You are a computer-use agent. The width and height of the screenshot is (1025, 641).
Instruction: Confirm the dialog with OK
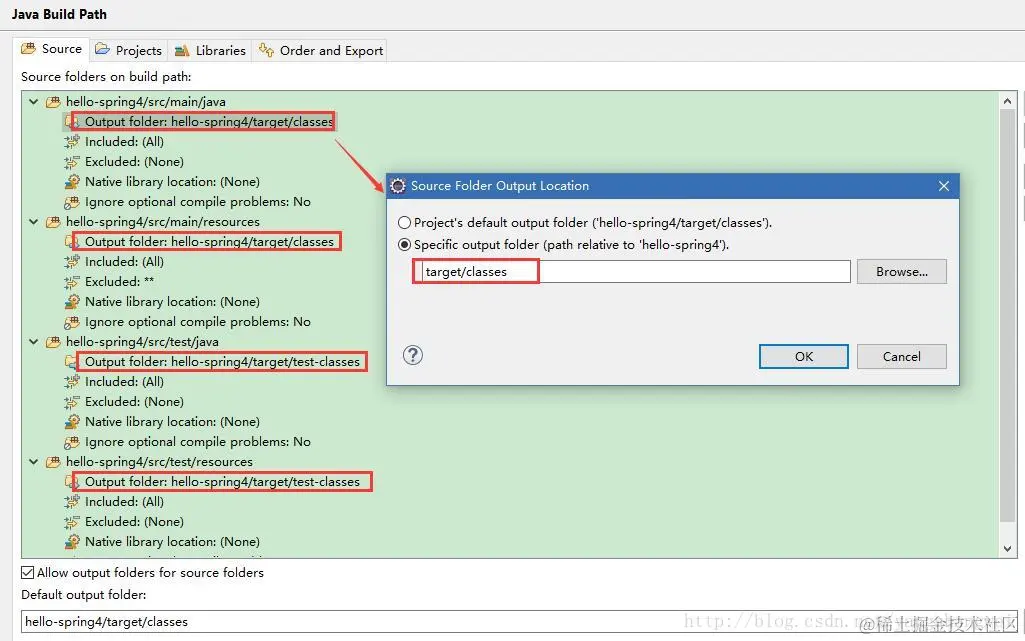(803, 357)
